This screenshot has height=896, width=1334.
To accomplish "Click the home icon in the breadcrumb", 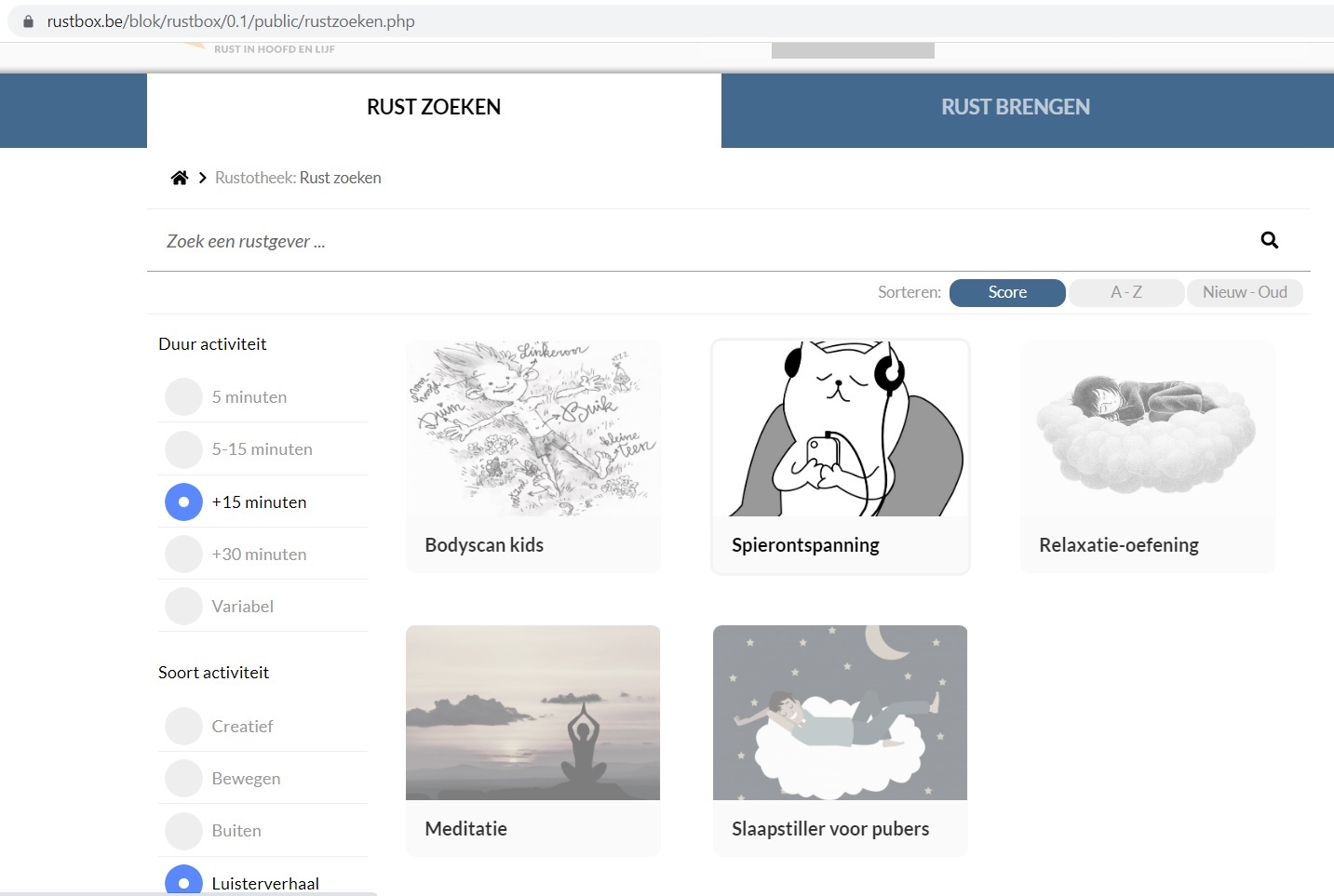I will point(180,177).
